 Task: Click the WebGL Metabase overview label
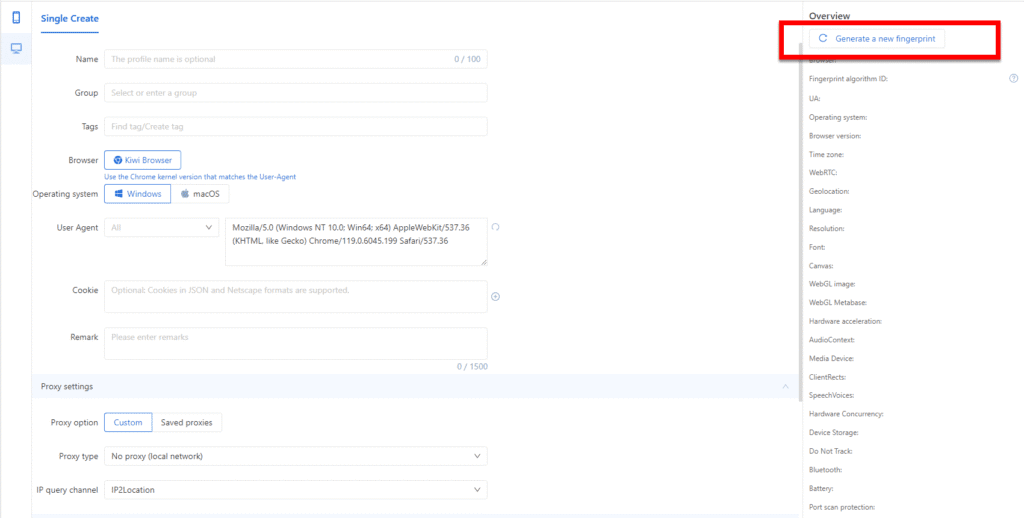pyautogui.click(x=838, y=303)
